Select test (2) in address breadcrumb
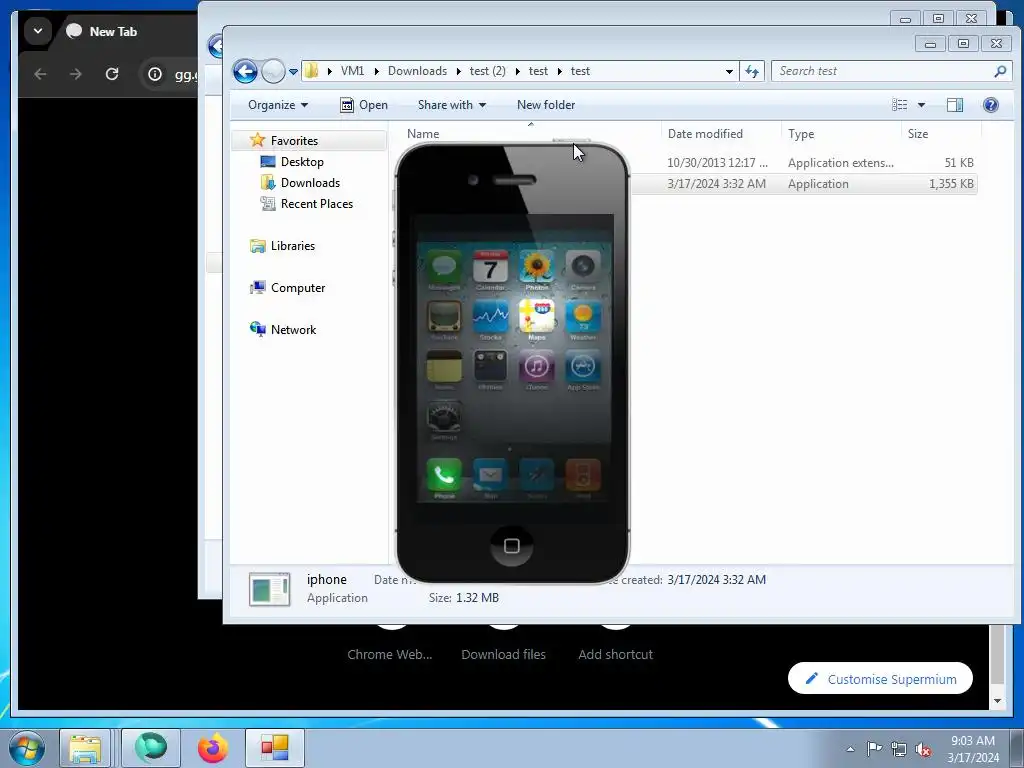1024x768 pixels. 487,71
